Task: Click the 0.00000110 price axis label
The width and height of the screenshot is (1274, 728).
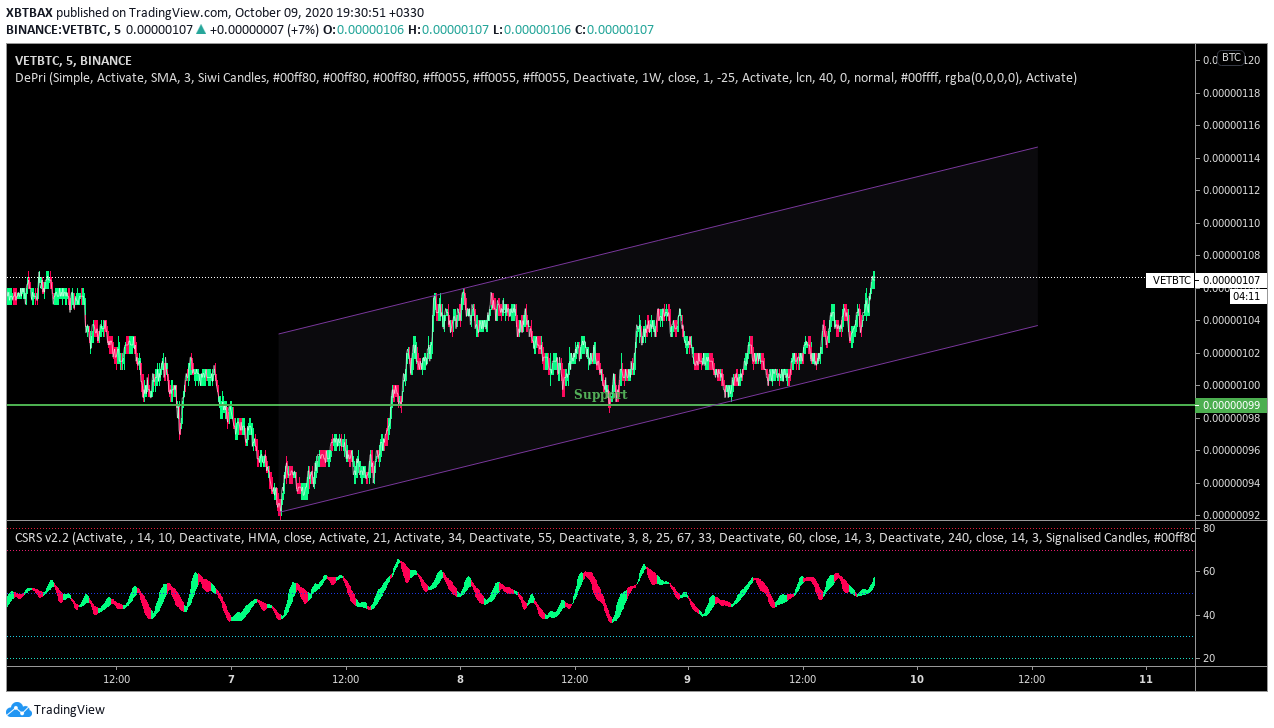Action: (1232, 223)
